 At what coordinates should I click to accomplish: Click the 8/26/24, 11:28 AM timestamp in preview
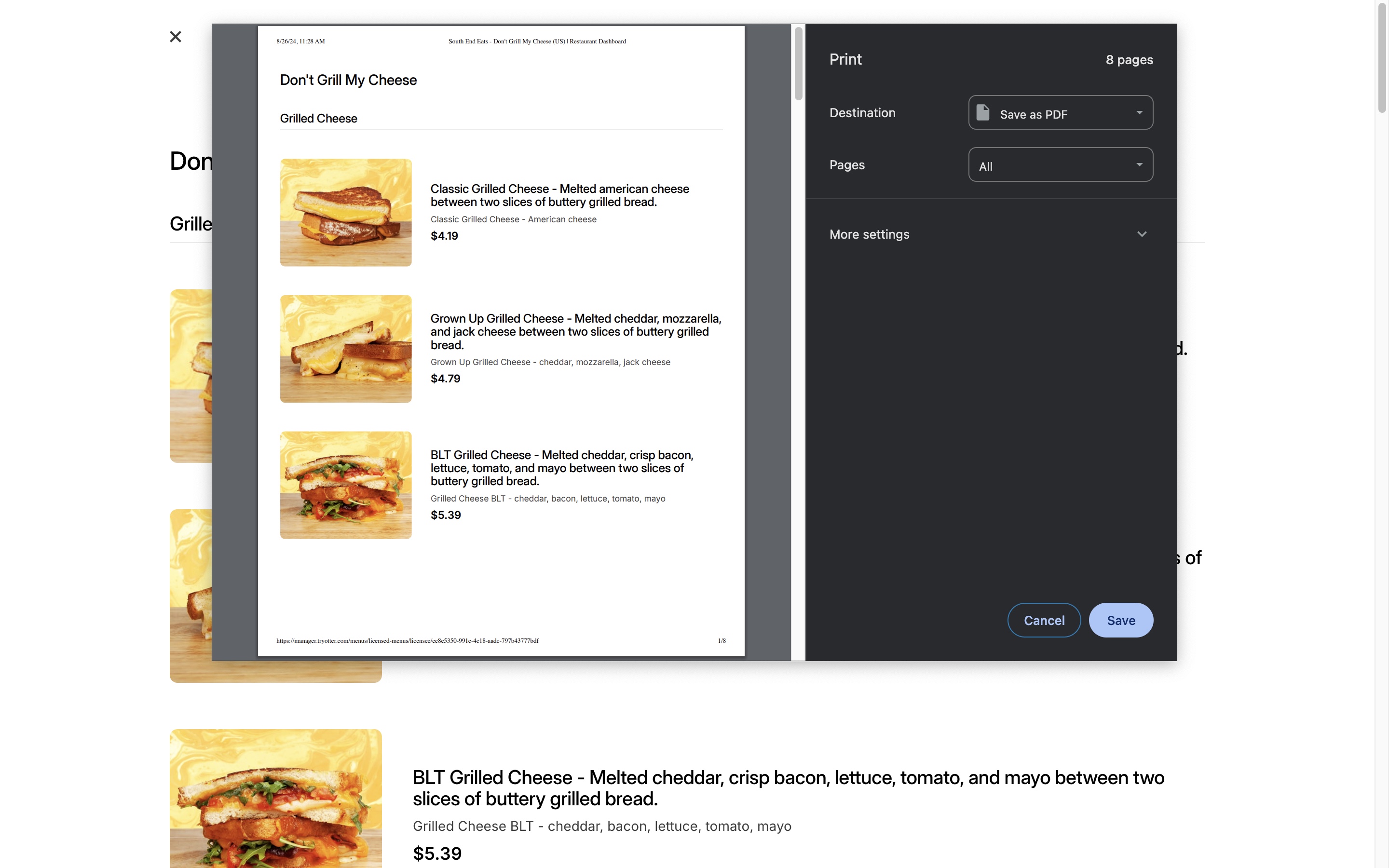pos(300,41)
